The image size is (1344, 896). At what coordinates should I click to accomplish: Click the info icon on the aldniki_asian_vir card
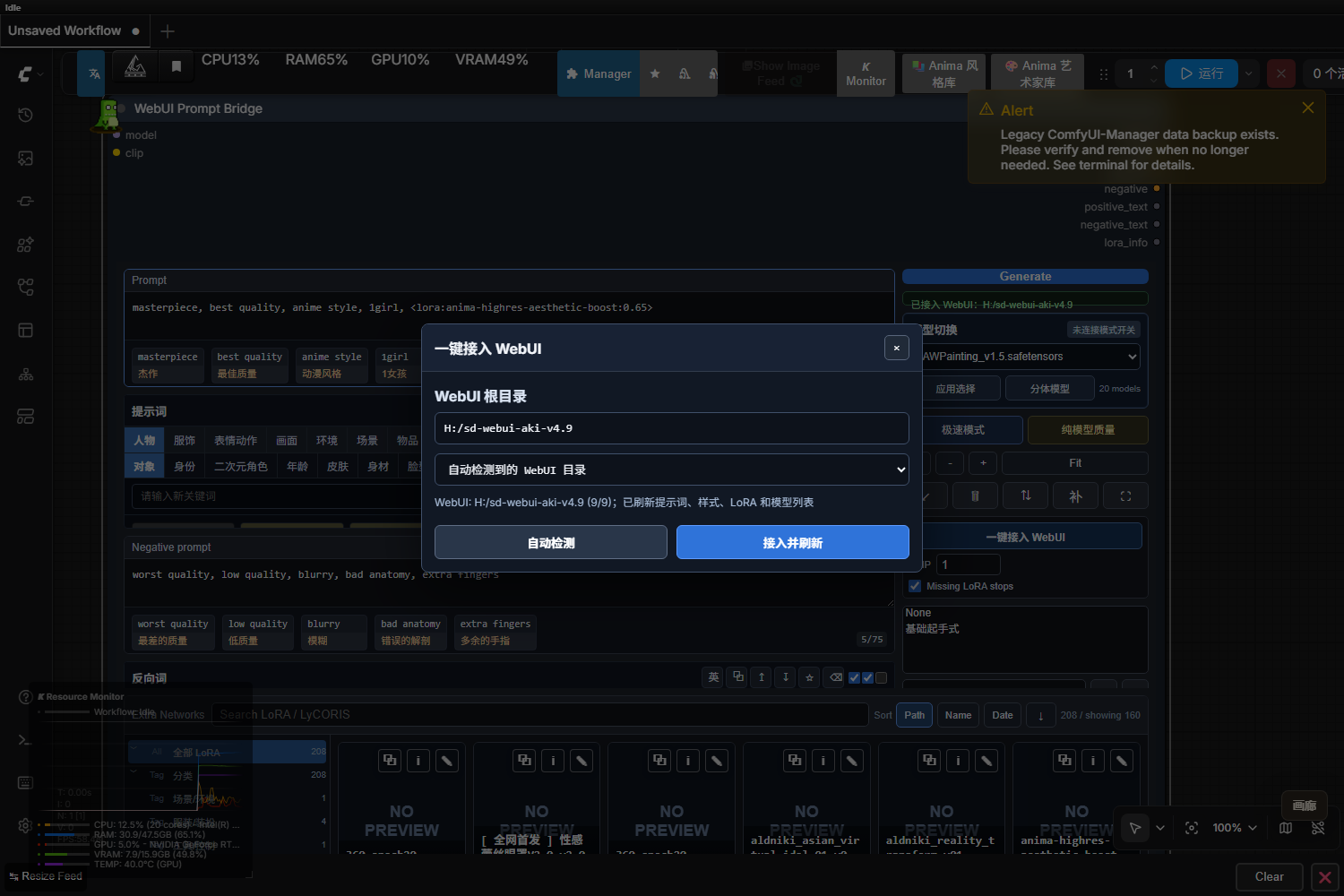tap(823, 761)
